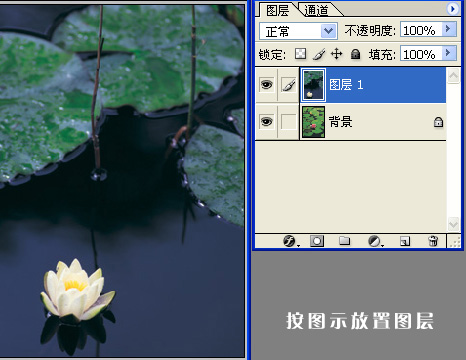Lock layer position with the move icon

(x=337, y=54)
